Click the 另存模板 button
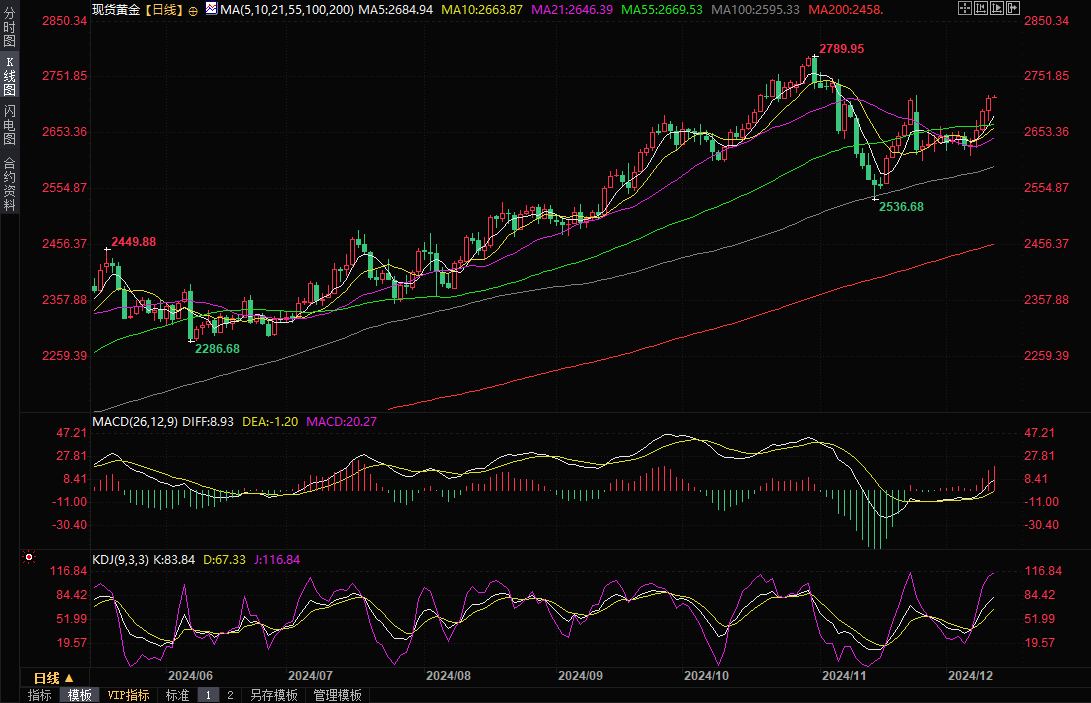1091x703 pixels. (x=274, y=695)
